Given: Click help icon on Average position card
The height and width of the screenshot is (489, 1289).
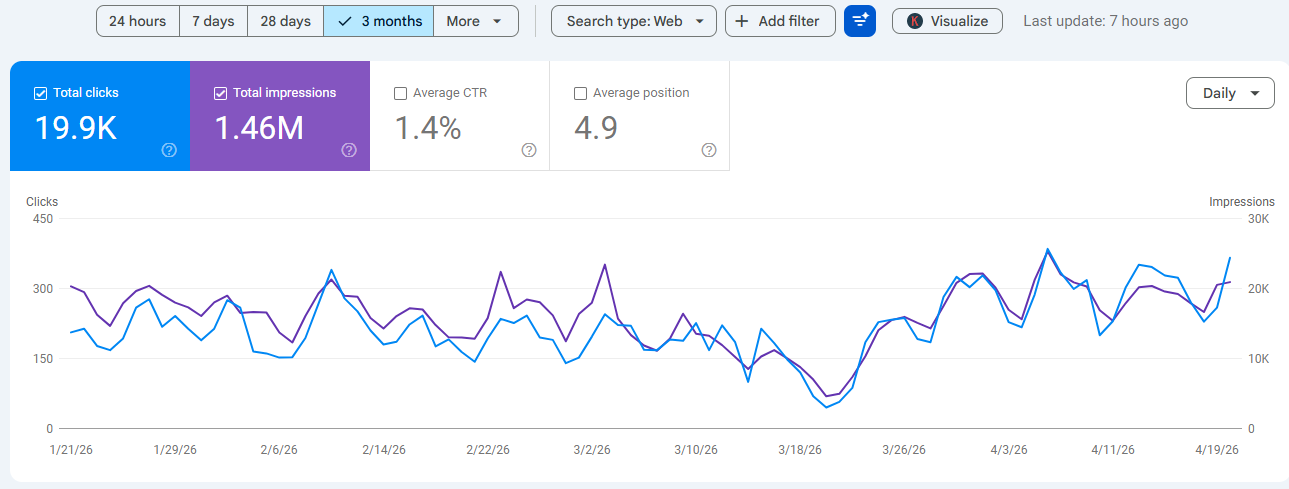Looking at the screenshot, I should click(x=709, y=150).
